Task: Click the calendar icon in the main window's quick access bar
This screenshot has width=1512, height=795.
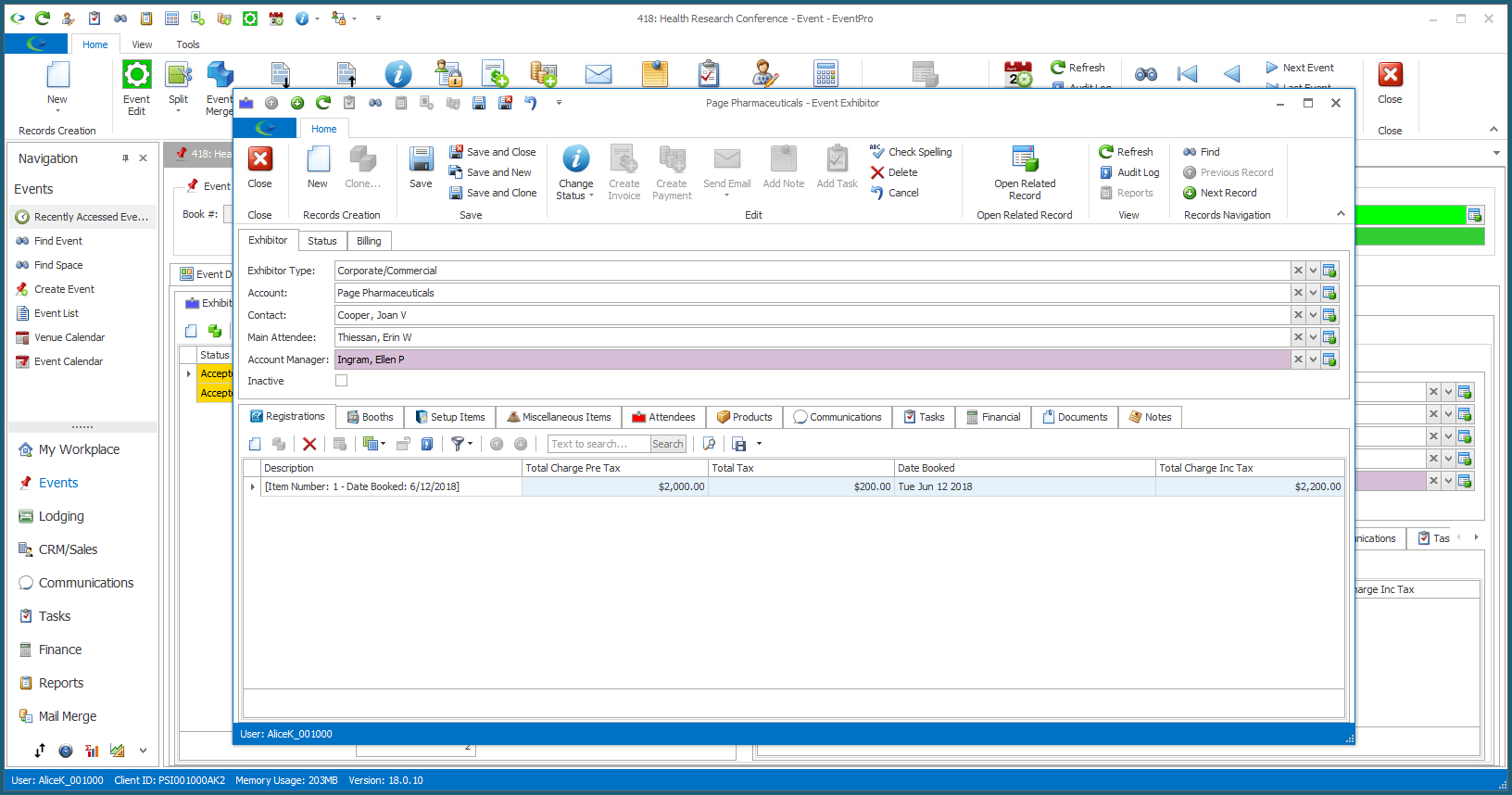Action: click(276, 19)
